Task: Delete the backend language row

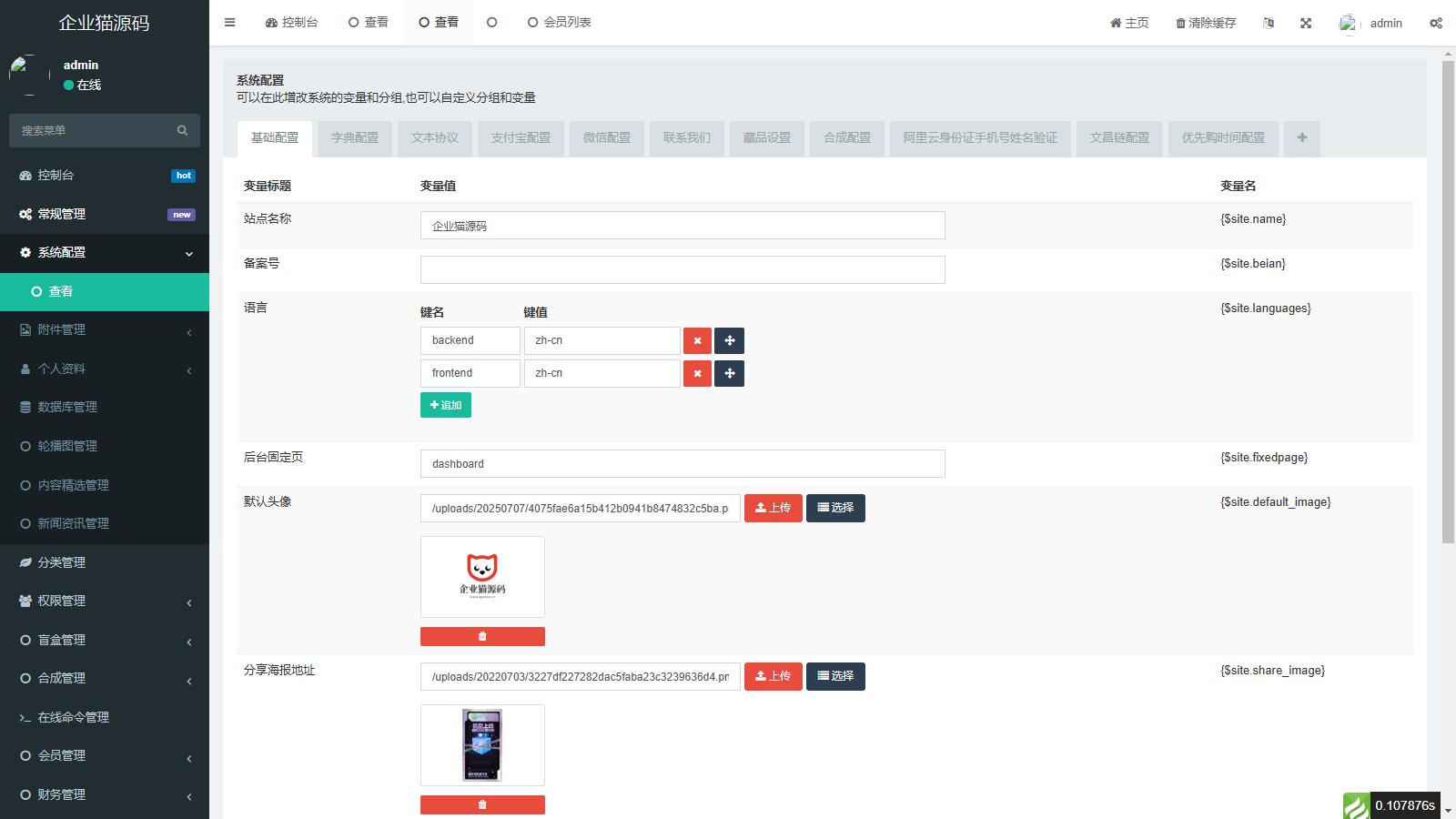Action: point(697,340)
